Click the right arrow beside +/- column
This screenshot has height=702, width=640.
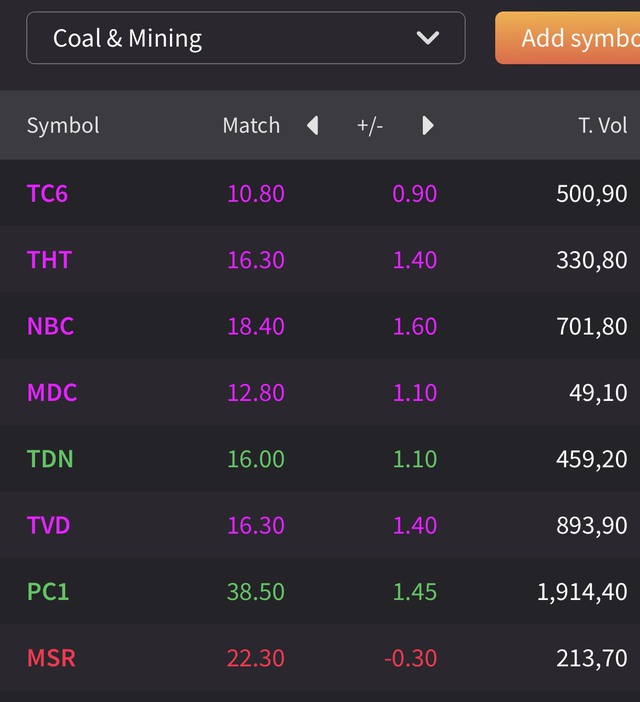pyautogui.click(x=428, y=125)
